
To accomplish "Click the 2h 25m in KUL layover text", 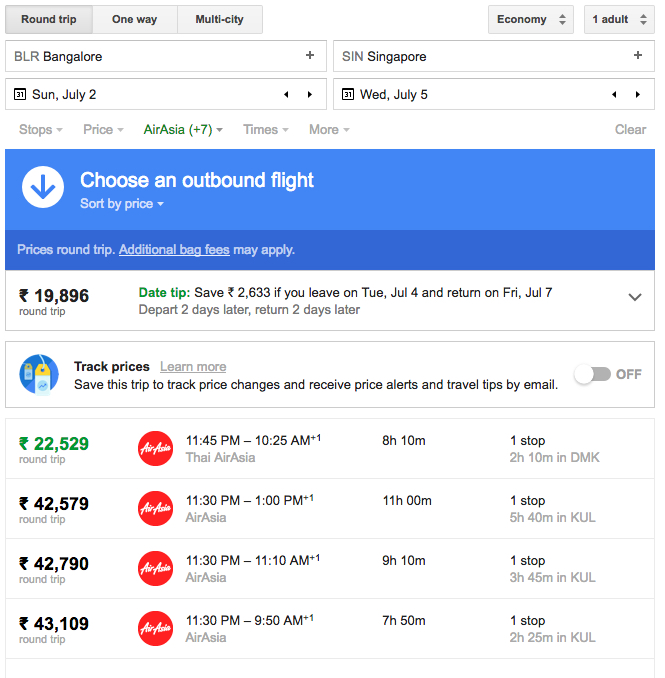I will 553,637.
